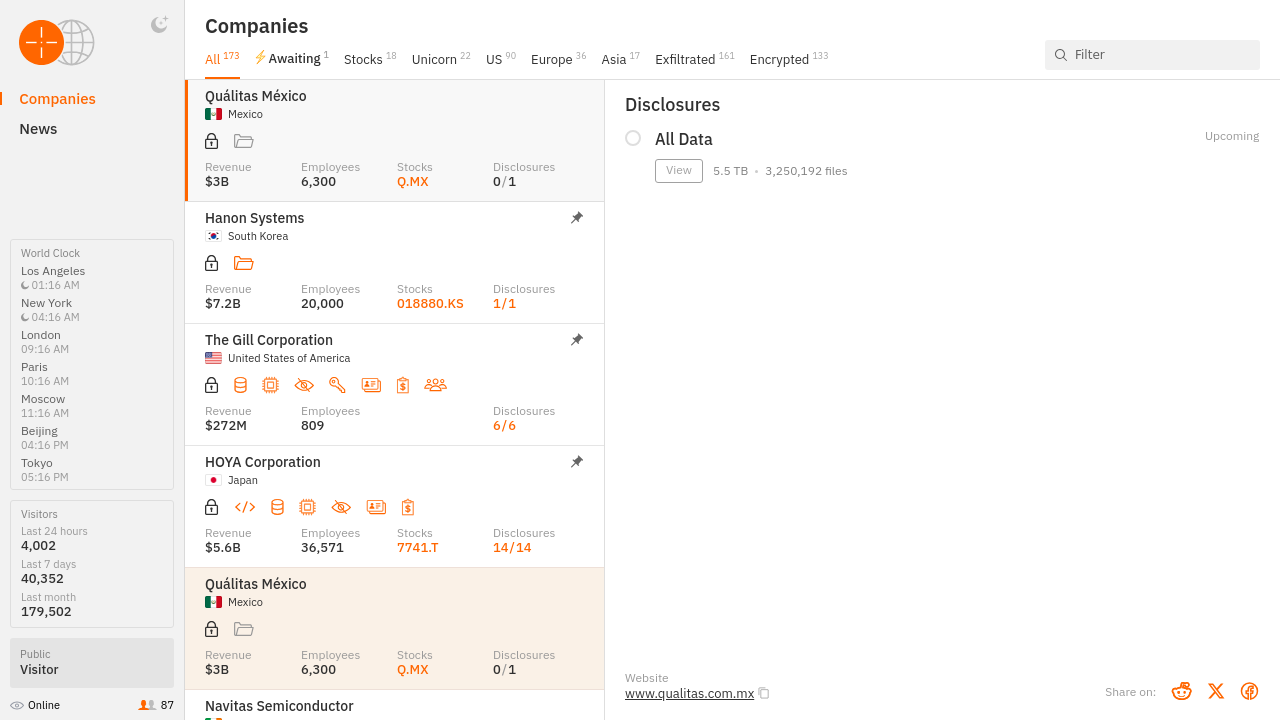Click the Facebook share icon
Screen dimensions: 1280x720
click(1249, 691)
